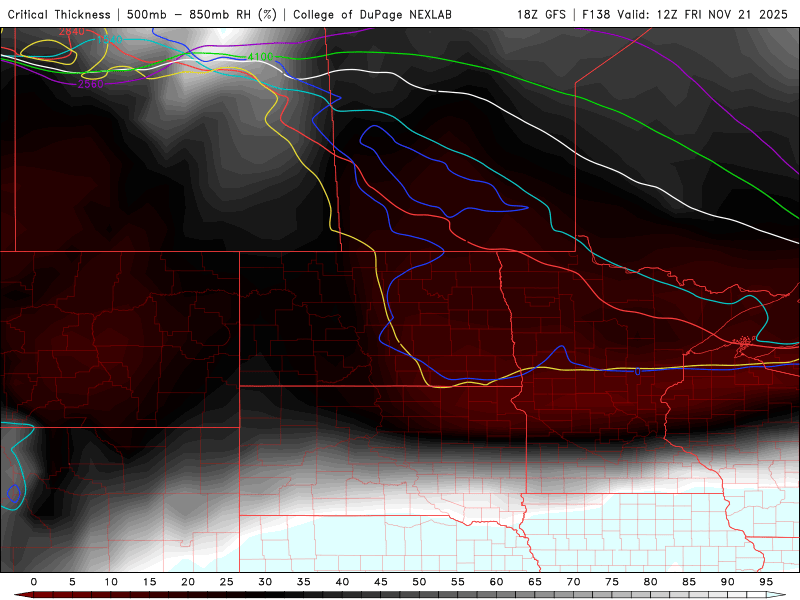Pick the colorbar tick label "95"

click(766, 582)
